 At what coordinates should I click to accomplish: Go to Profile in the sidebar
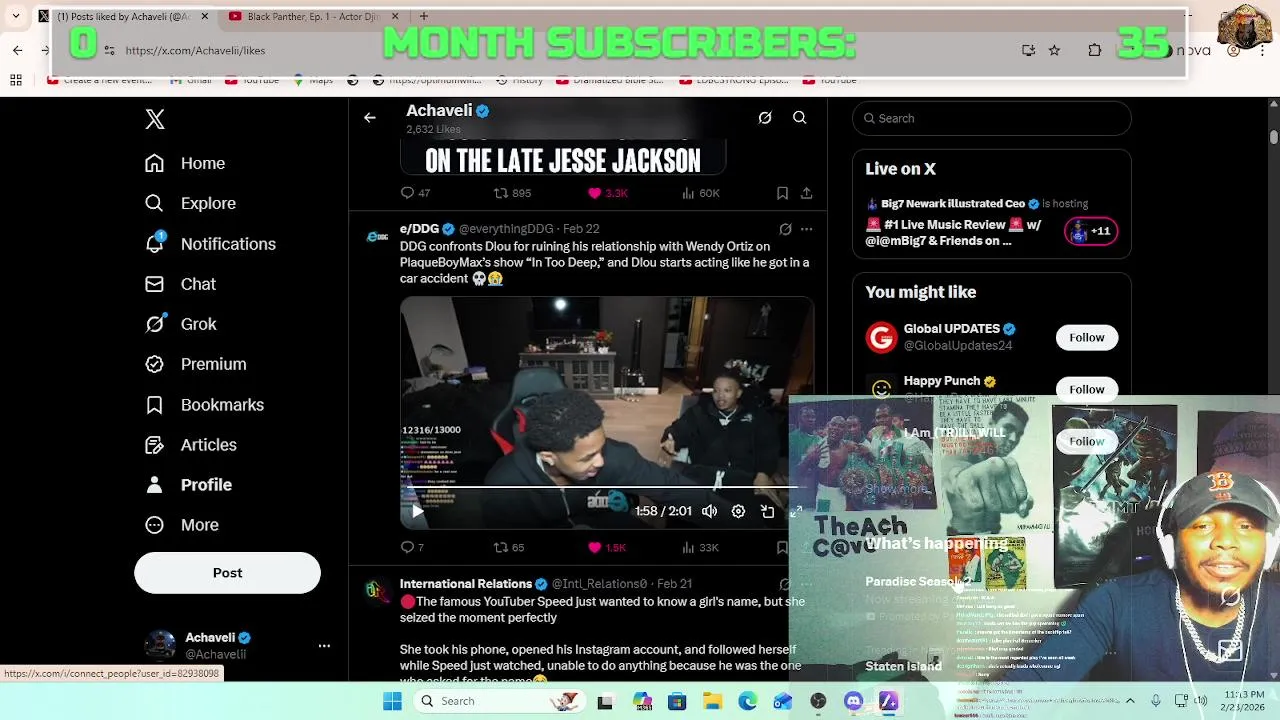pos(188,485)
